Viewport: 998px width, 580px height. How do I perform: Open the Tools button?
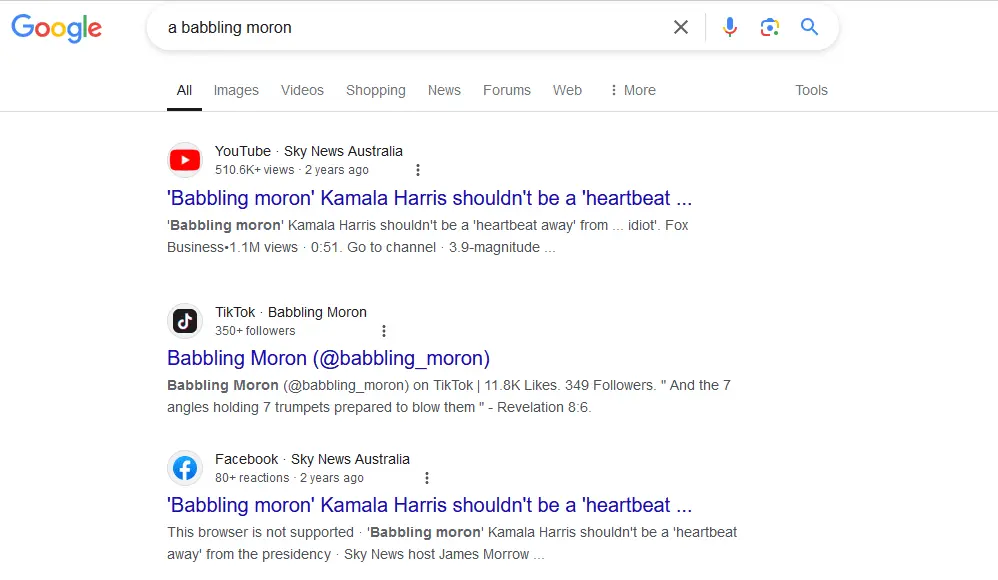811,90
